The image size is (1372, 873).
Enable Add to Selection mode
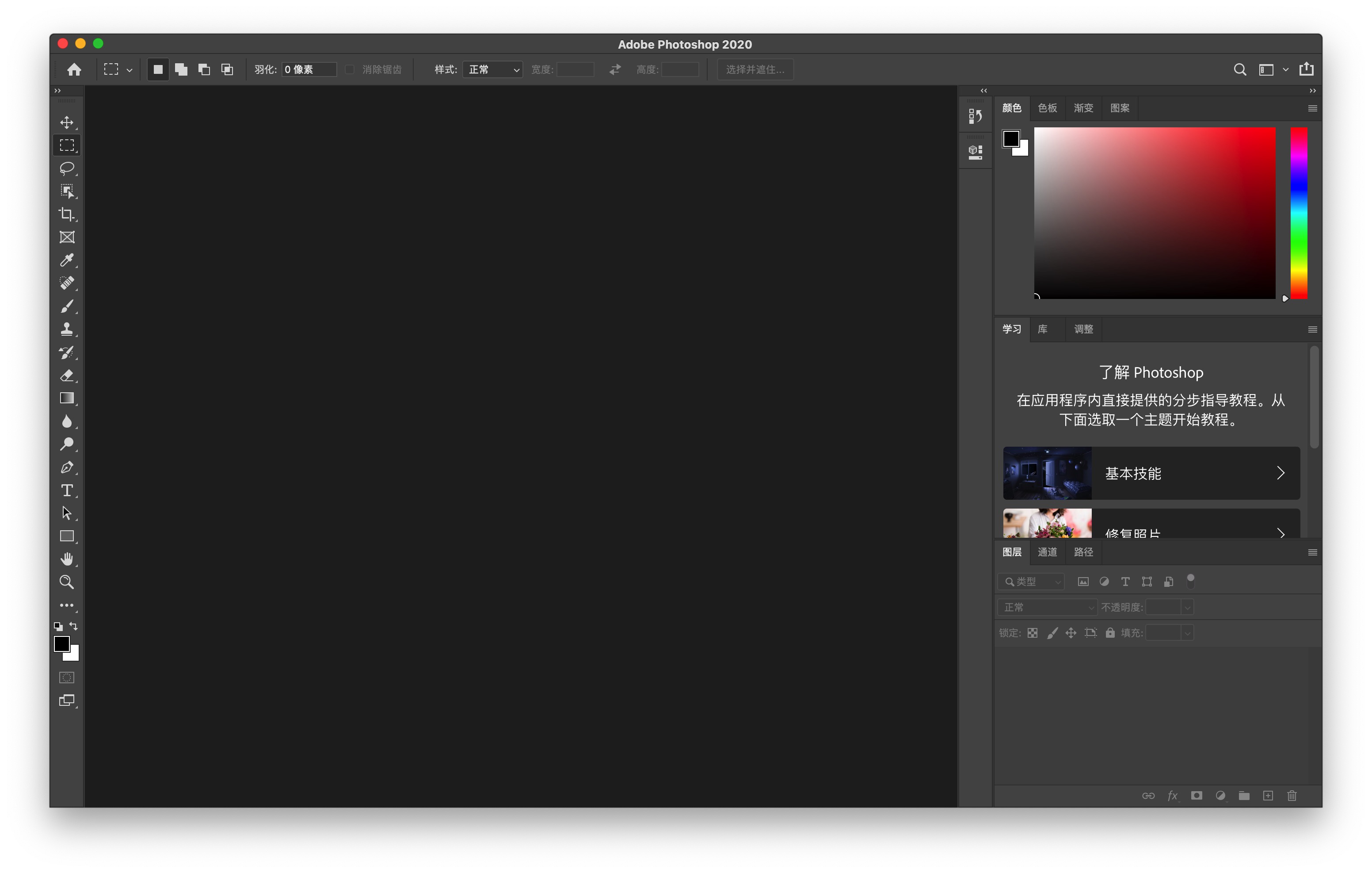(x=181, y=69)
